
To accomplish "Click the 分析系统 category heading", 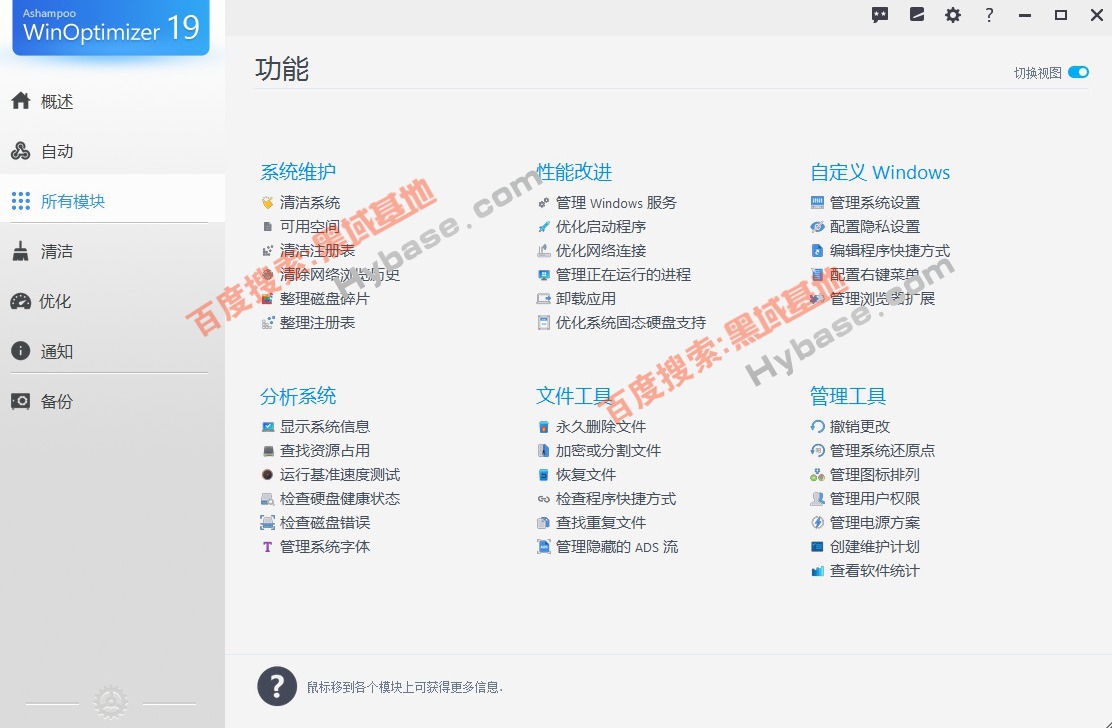I will pos(298,396).
